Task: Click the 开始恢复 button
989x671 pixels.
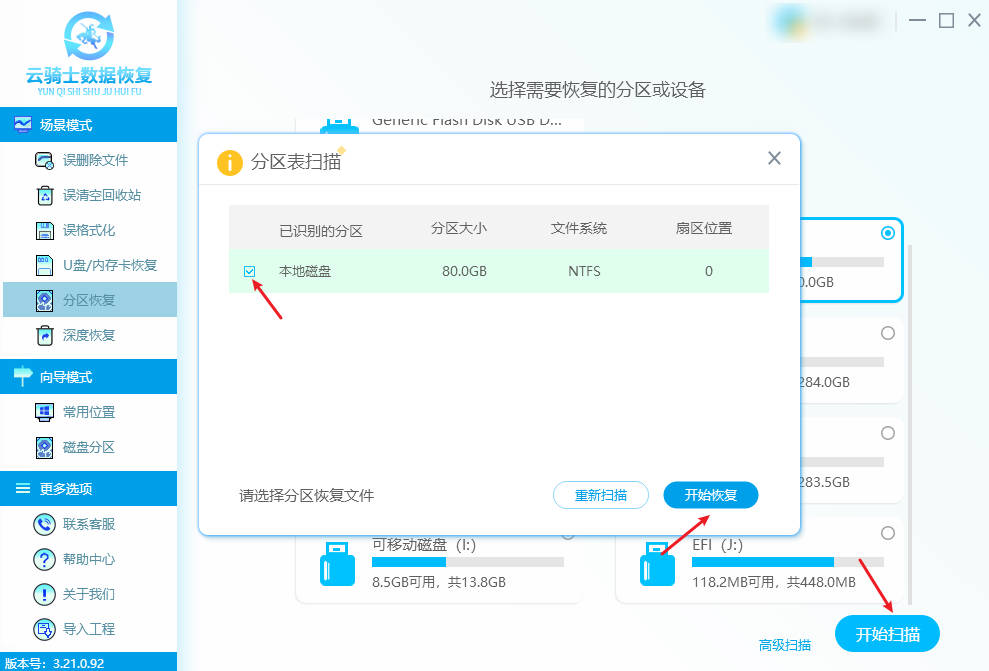Action: tap(710, 495)
